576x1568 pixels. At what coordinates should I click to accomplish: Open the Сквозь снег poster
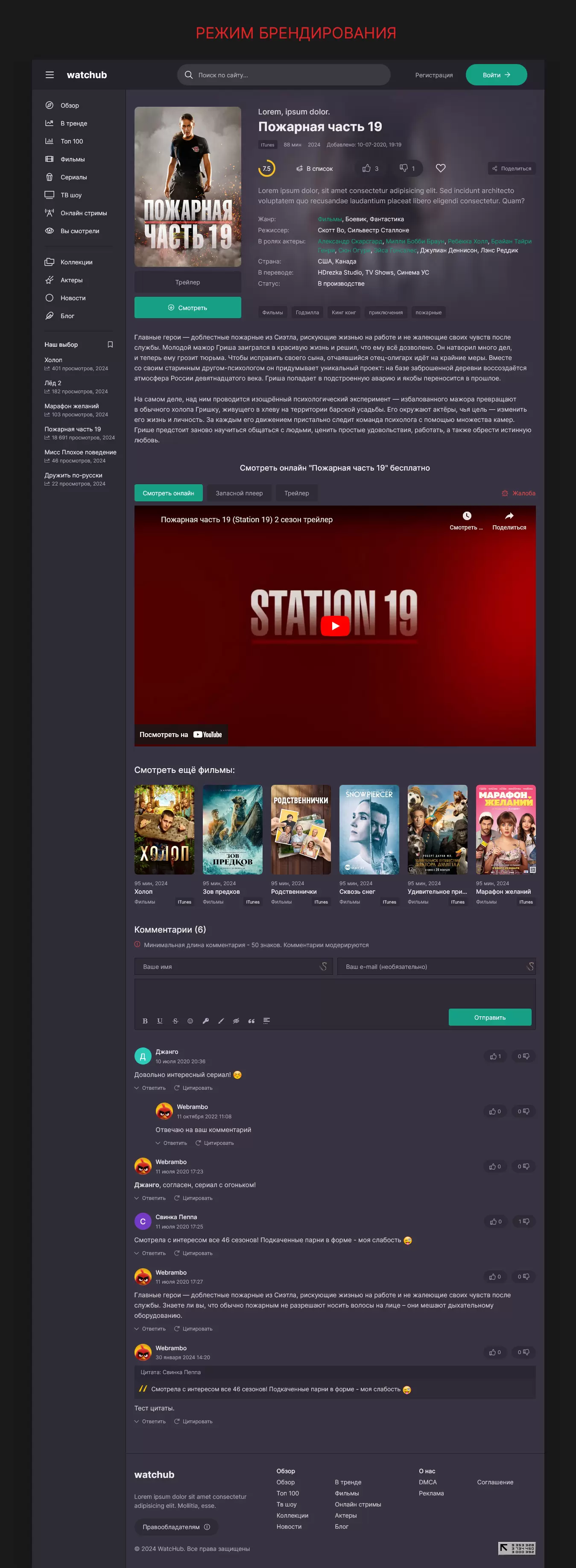point(369,830)
